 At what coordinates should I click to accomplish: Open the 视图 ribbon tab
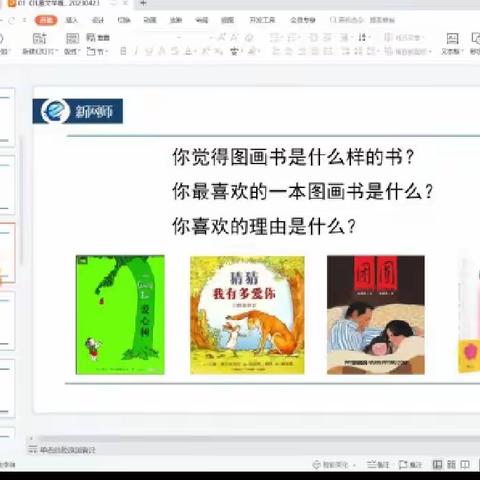click(227, 20)
